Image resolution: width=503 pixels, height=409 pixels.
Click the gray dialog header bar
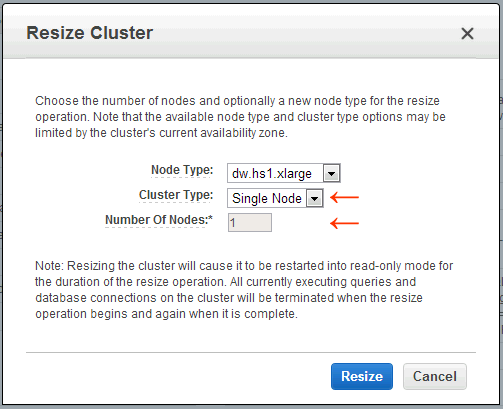coord(251,33)
